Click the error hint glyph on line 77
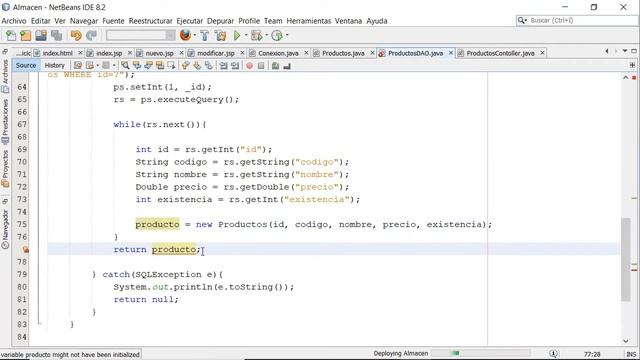 (x=25, y=249)
